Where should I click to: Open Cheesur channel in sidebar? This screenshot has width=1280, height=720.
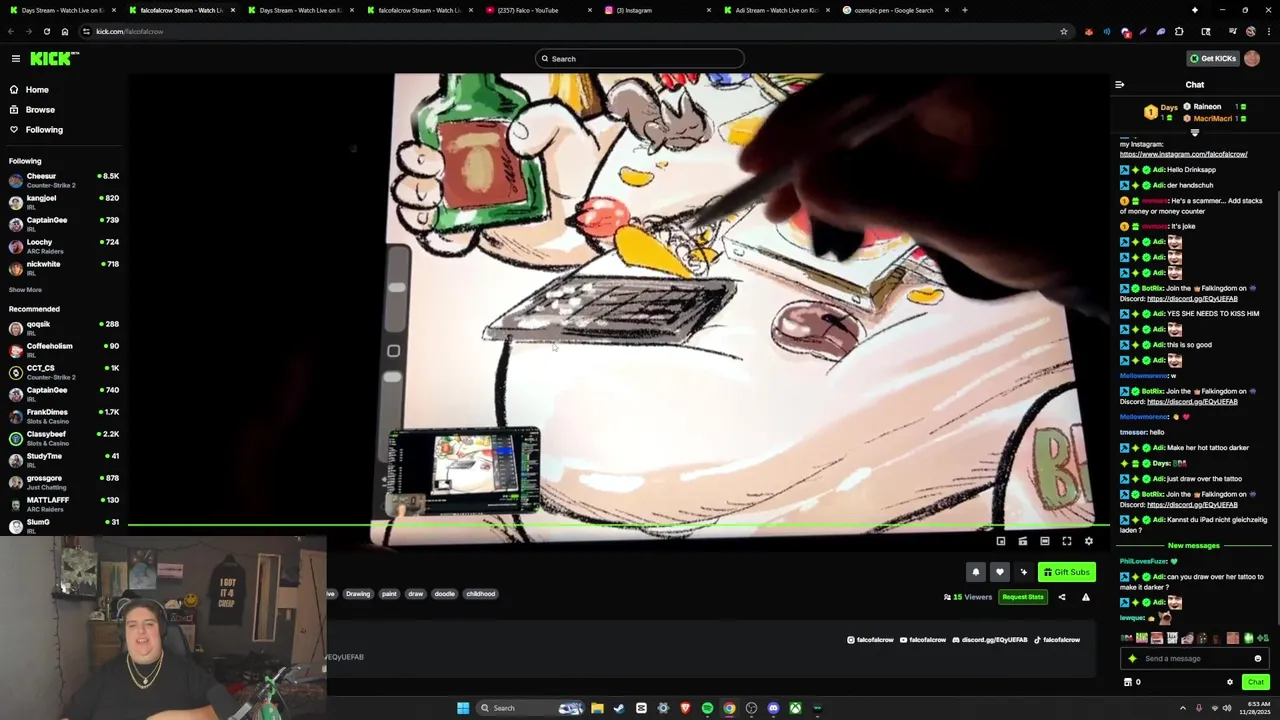click(x=63, y=180)
